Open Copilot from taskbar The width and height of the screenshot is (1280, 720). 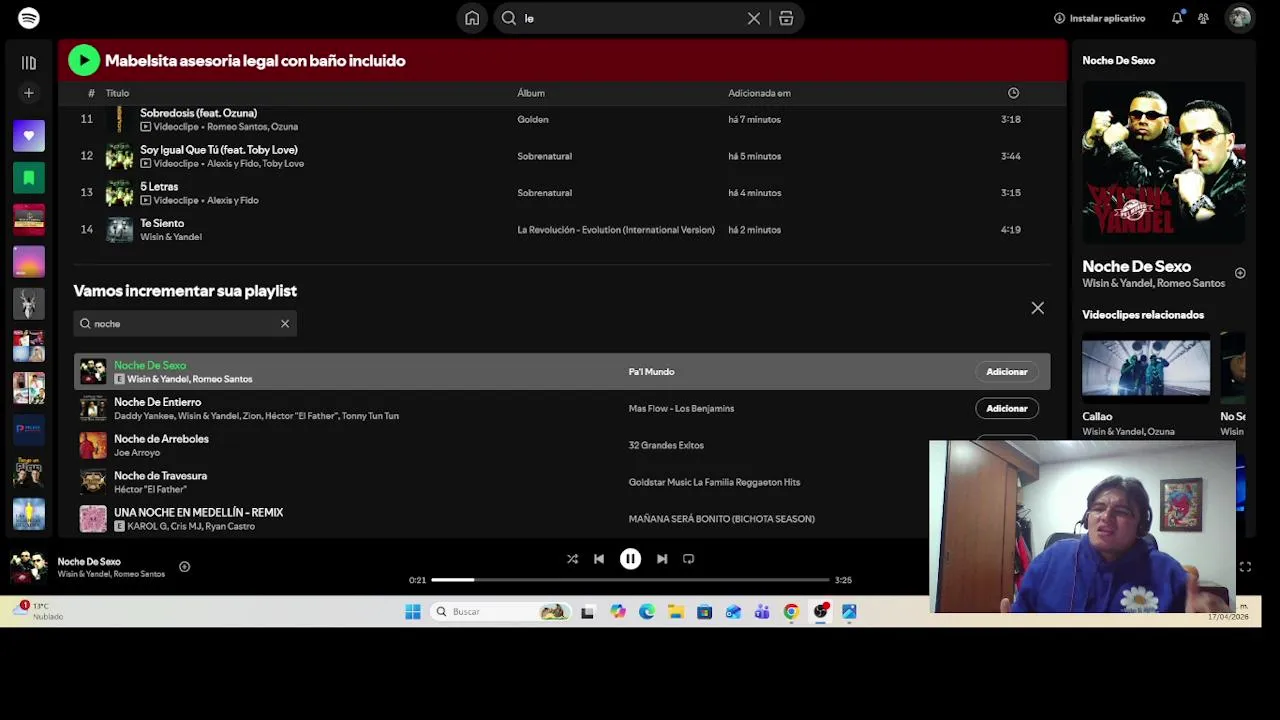point(618,612)
